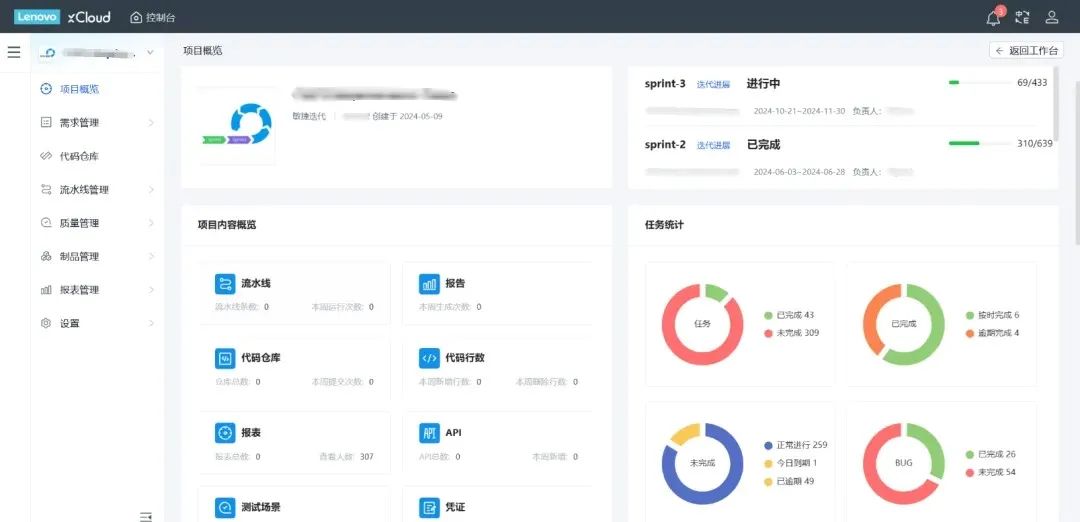Click the sprint-2 progress bar
This screenshot has height=522, width=1080.
[x=979, y=143]
